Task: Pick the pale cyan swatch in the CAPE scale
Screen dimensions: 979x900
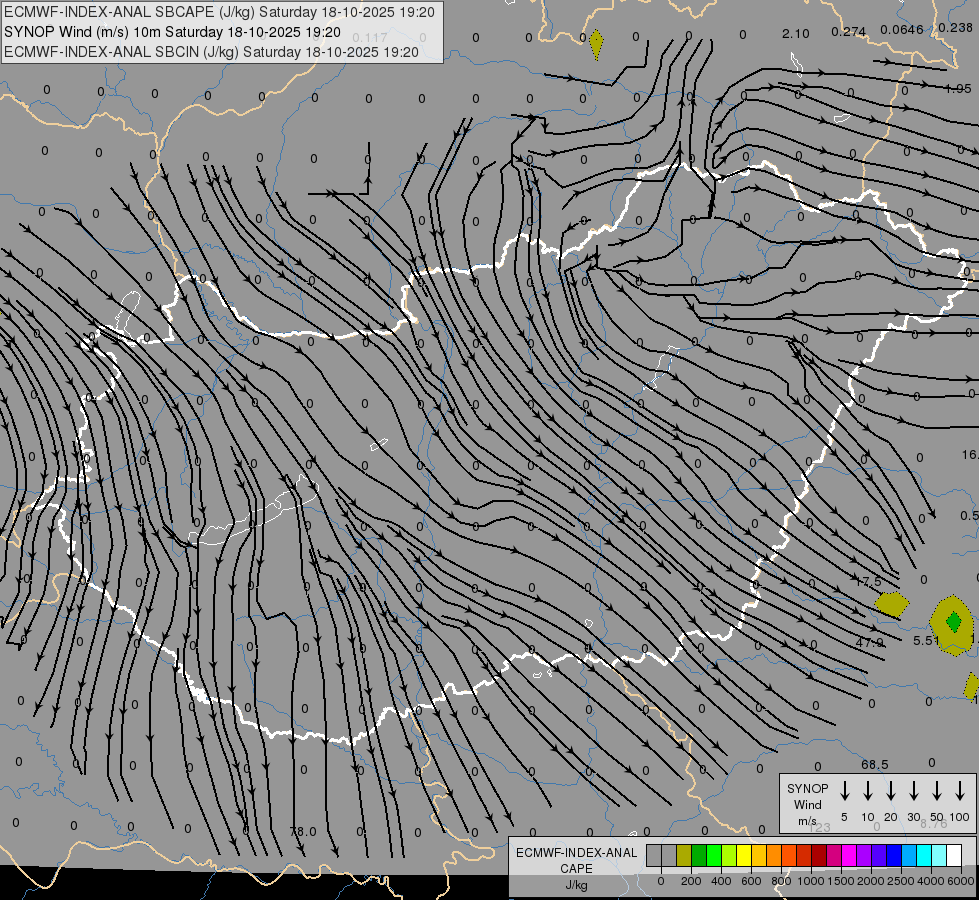Action: [938, 855]
